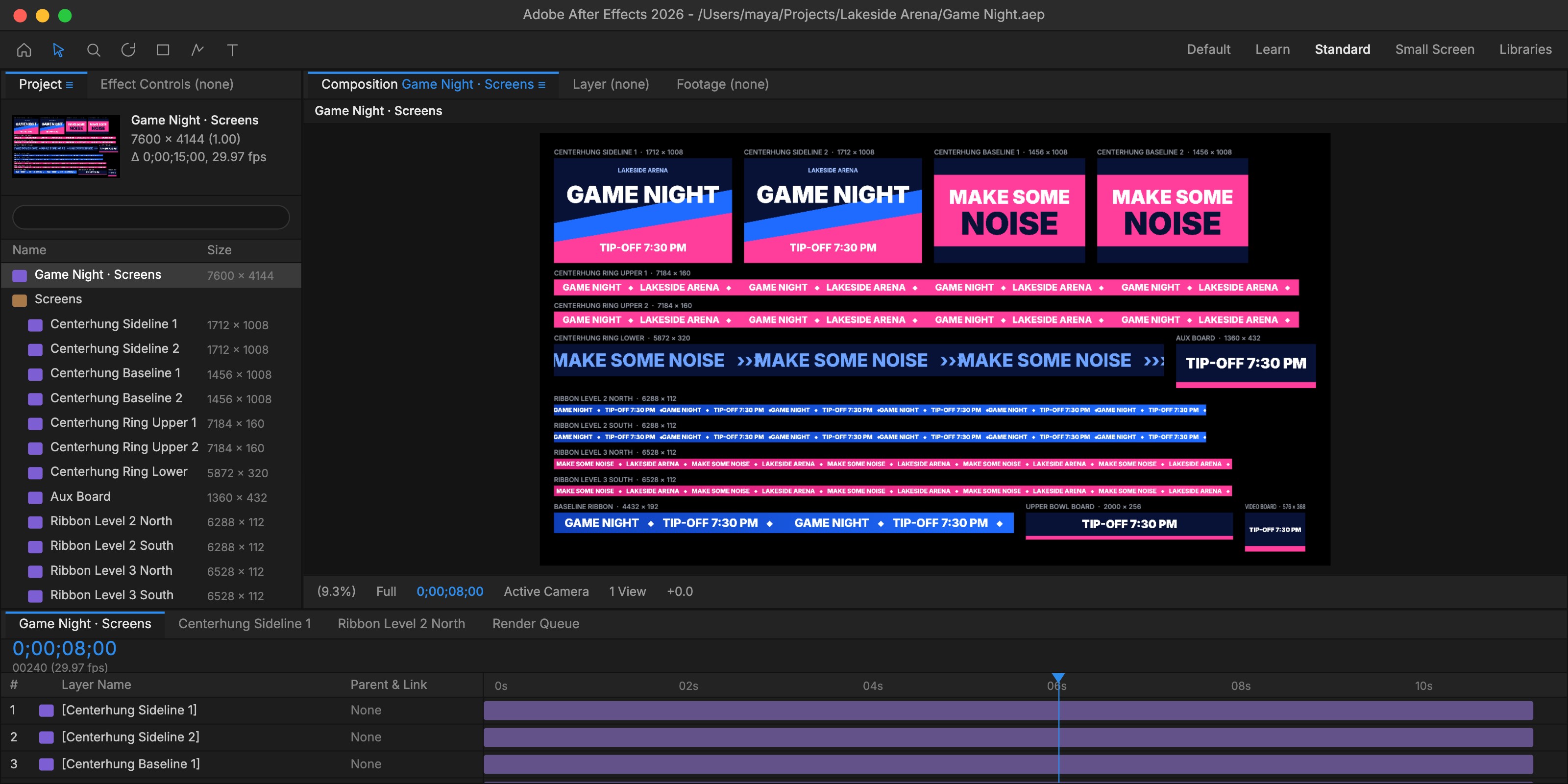This screenshot has width=1568, height=784.
Task: Select Ribbon Level 3 South item
Action: pyautogui.click(x=151, y=596)
